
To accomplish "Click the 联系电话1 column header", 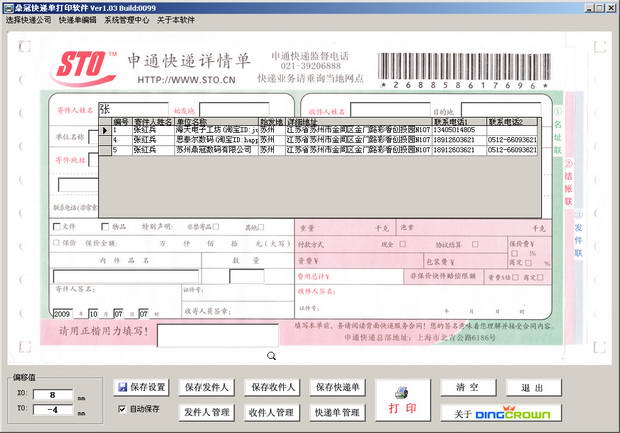I will tap(459, 122).
